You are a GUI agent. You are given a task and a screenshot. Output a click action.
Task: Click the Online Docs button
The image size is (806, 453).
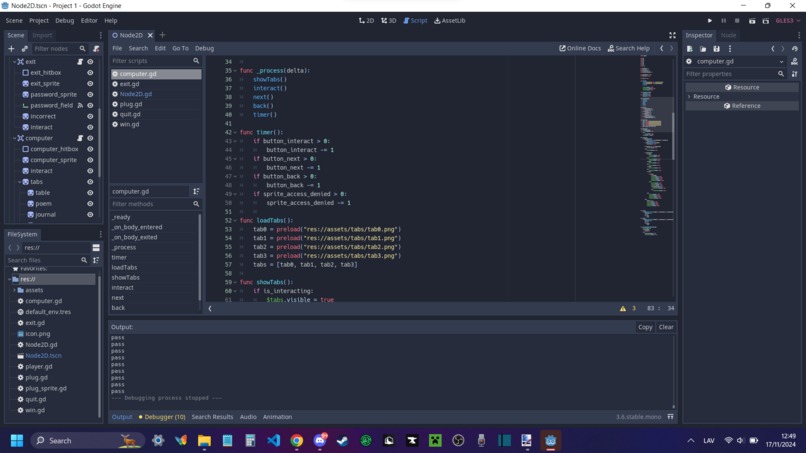click(x=580, y=48)
